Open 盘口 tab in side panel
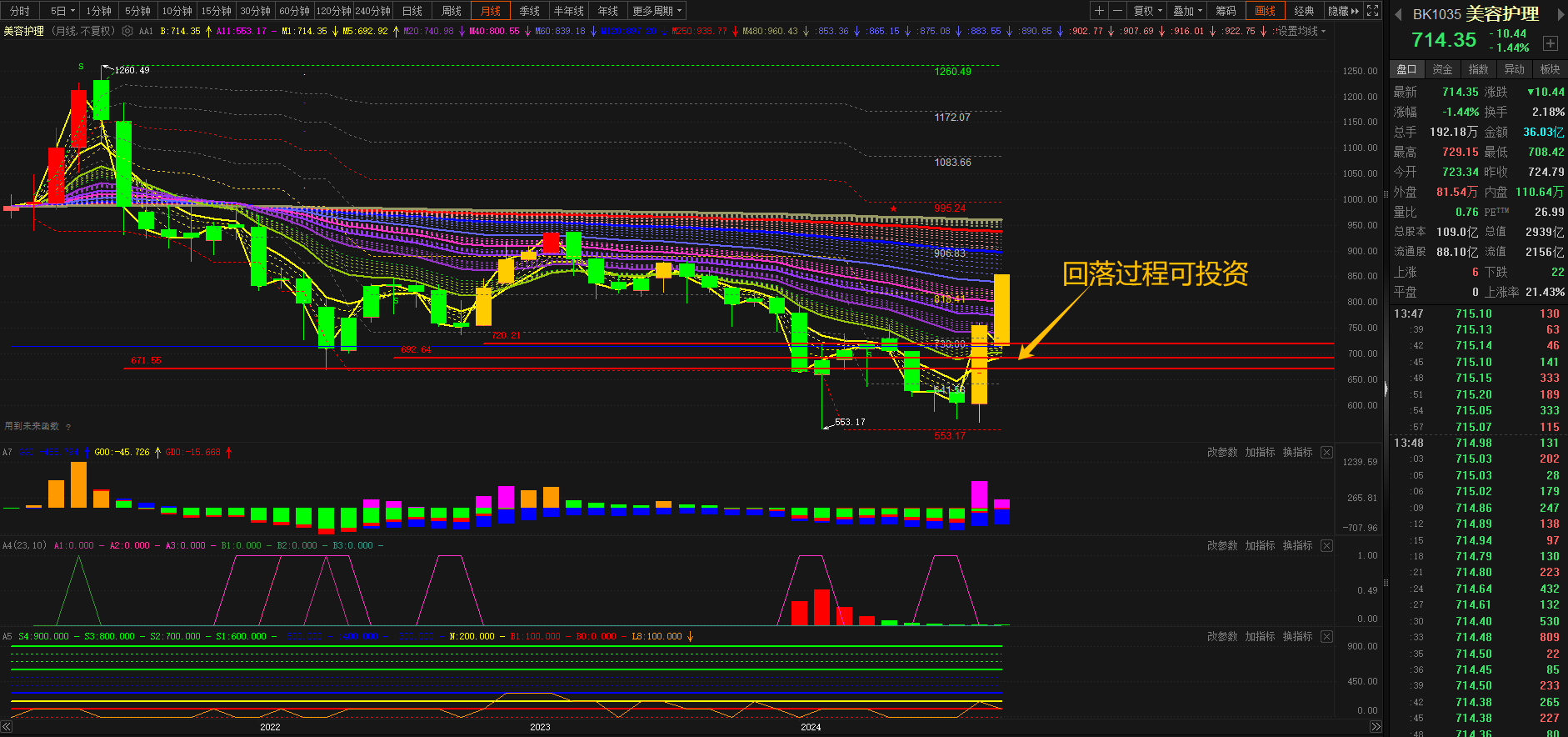 pyautogui.click(x=1406, y=69)
